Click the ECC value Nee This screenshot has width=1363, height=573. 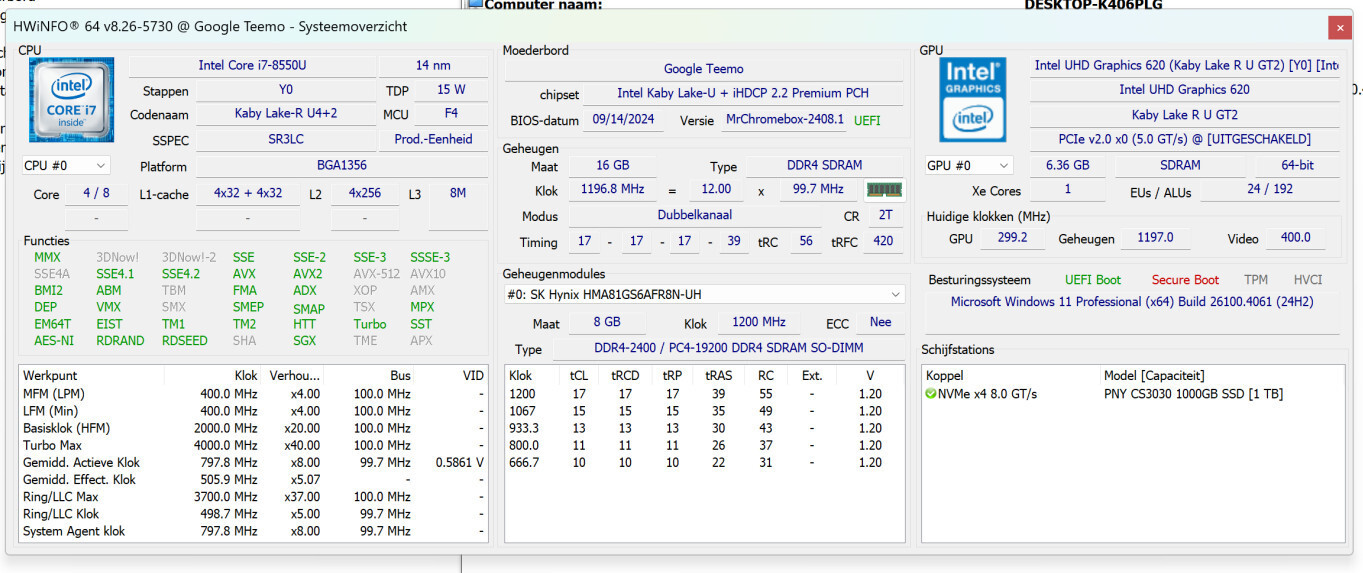880,322
